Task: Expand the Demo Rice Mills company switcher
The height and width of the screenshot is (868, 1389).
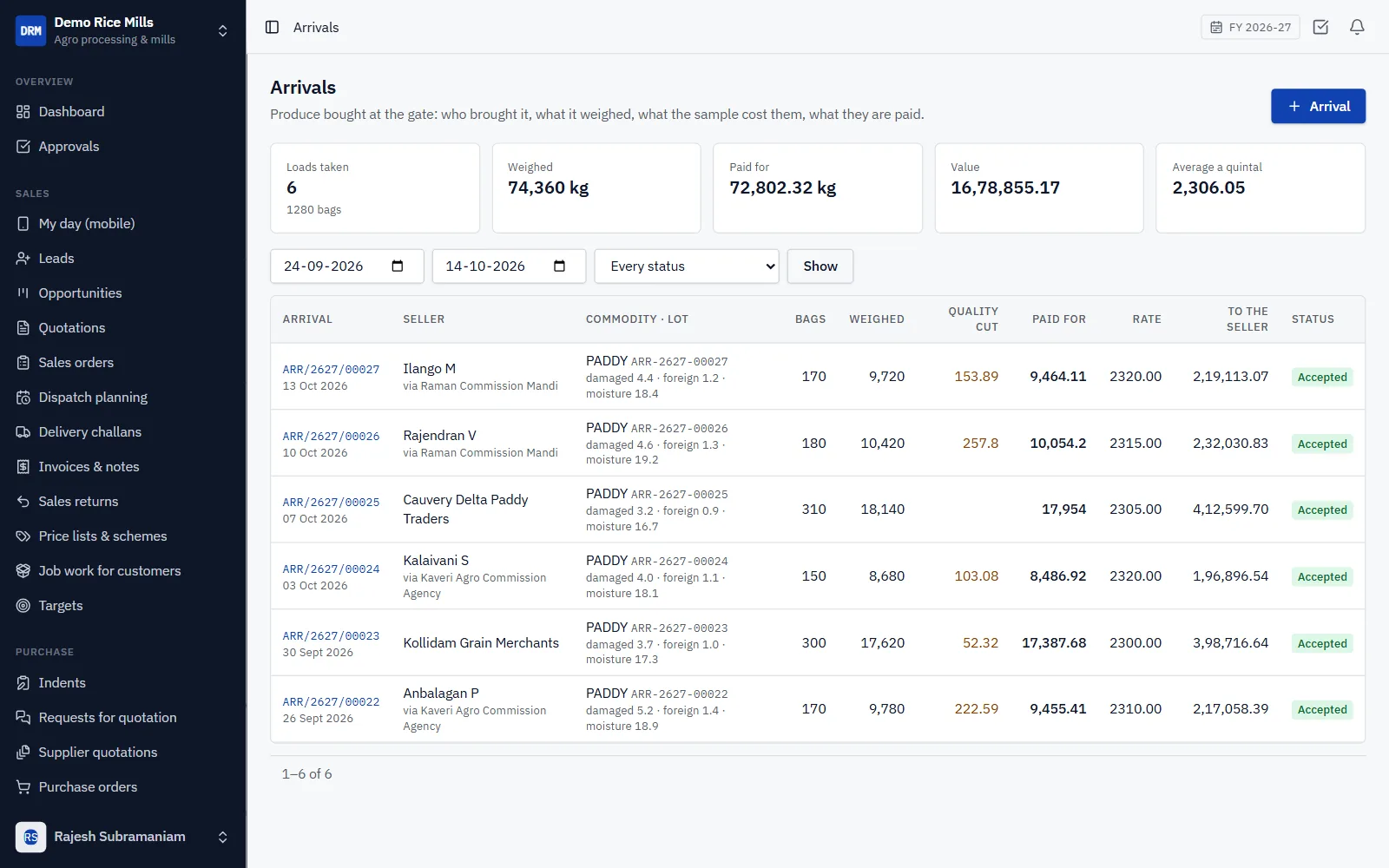Action: coord(122,30)
